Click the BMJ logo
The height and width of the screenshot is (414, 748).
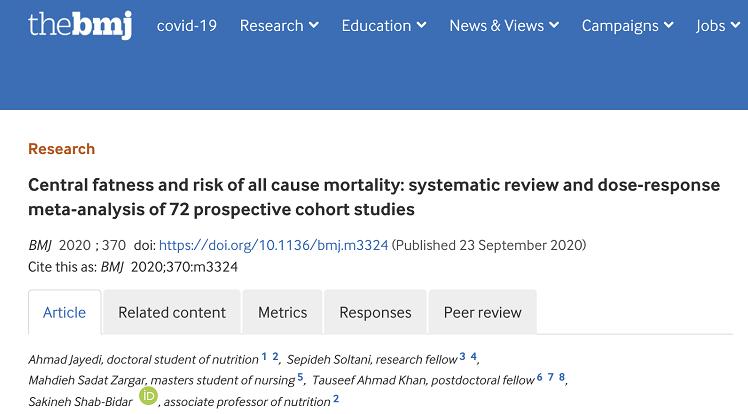(80, 26)
